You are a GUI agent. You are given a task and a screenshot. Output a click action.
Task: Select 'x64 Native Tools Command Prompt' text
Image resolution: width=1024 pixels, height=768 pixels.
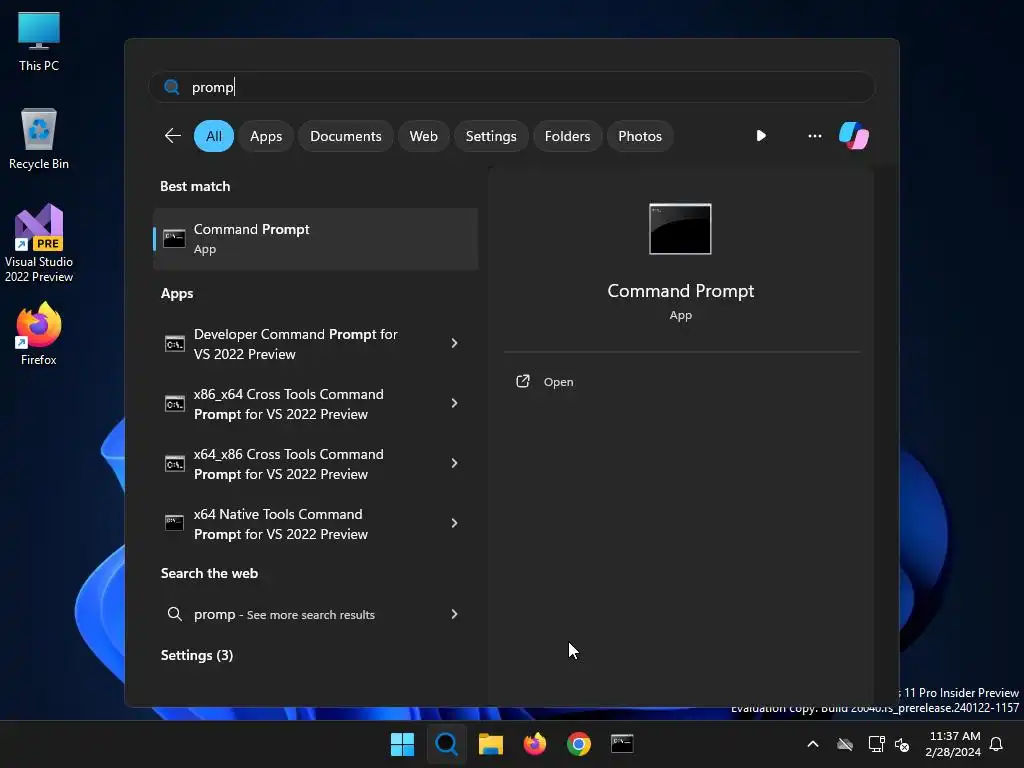coord(281,524)
